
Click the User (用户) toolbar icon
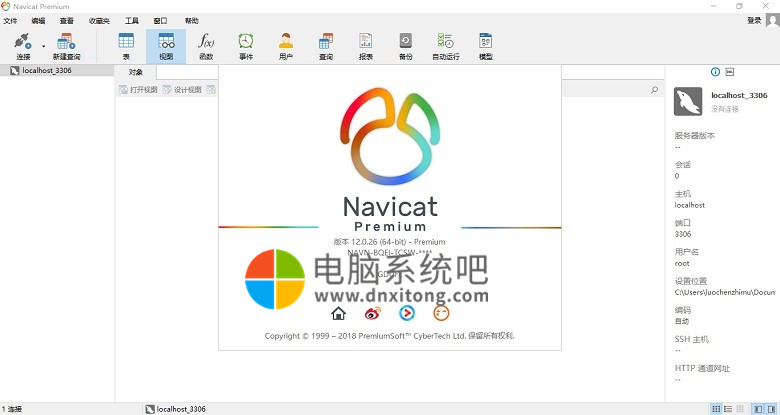pyautogui.click(x=286, y=45)
